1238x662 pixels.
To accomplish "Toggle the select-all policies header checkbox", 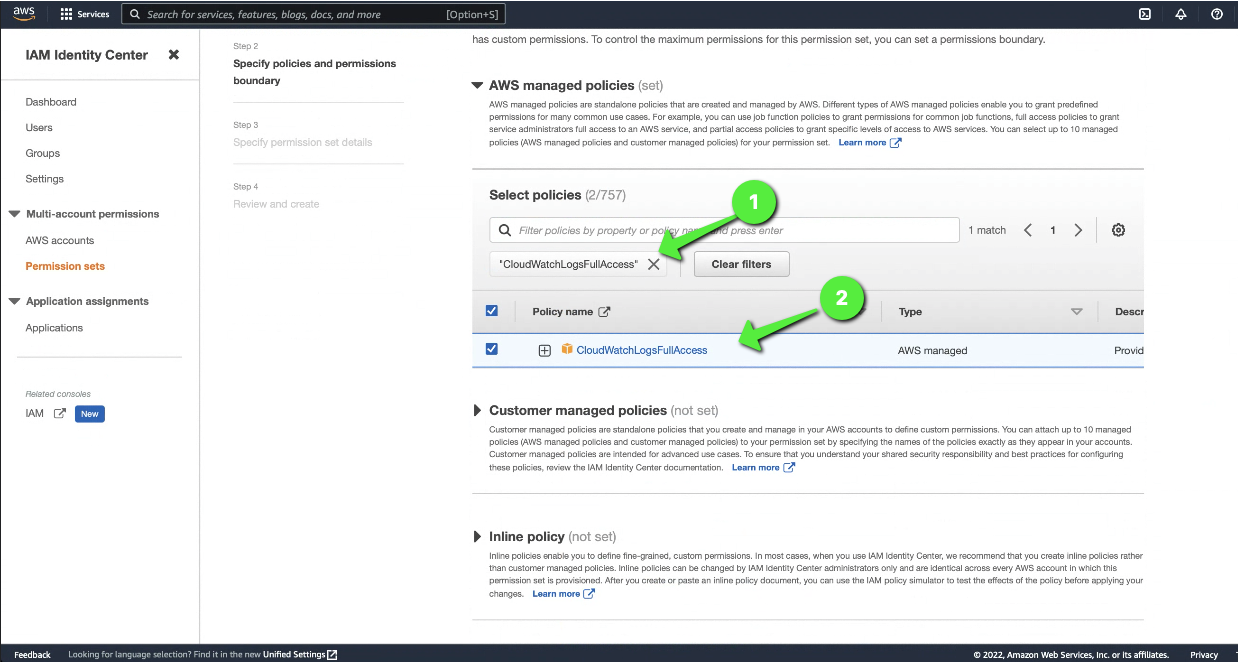I will (x=491, y=311).
